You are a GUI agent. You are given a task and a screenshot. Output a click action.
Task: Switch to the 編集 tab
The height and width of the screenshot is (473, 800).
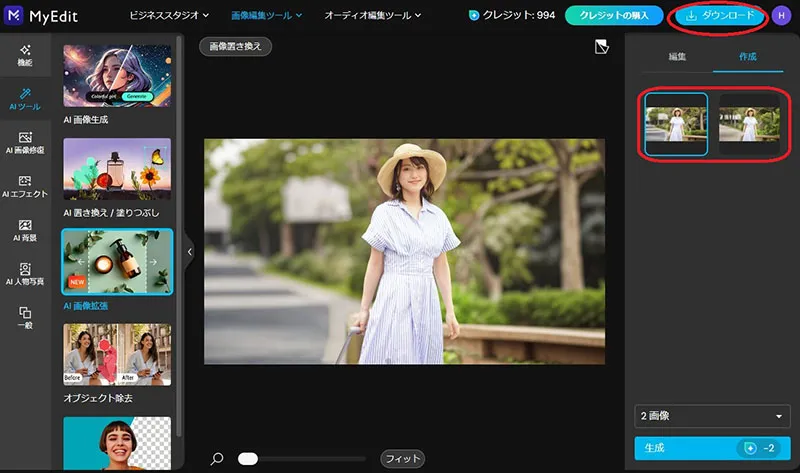click(678, 56)
